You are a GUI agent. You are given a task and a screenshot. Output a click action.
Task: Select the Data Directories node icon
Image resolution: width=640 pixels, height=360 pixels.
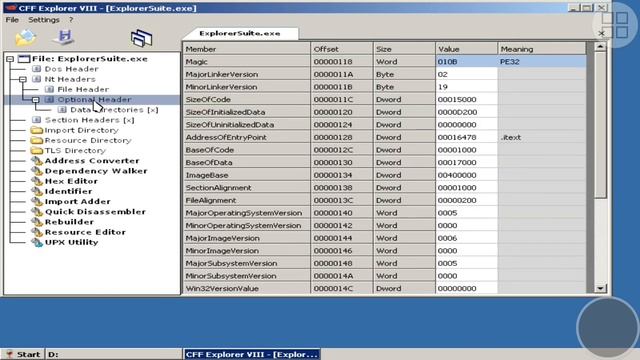click(x=62, y=109)
